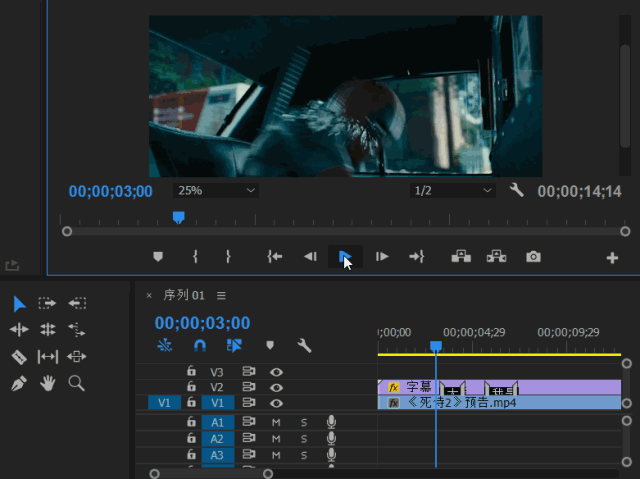The height and width of the screenshot is (479, 640).
Task: Solo audio track A1
Action: click(304, 423)
